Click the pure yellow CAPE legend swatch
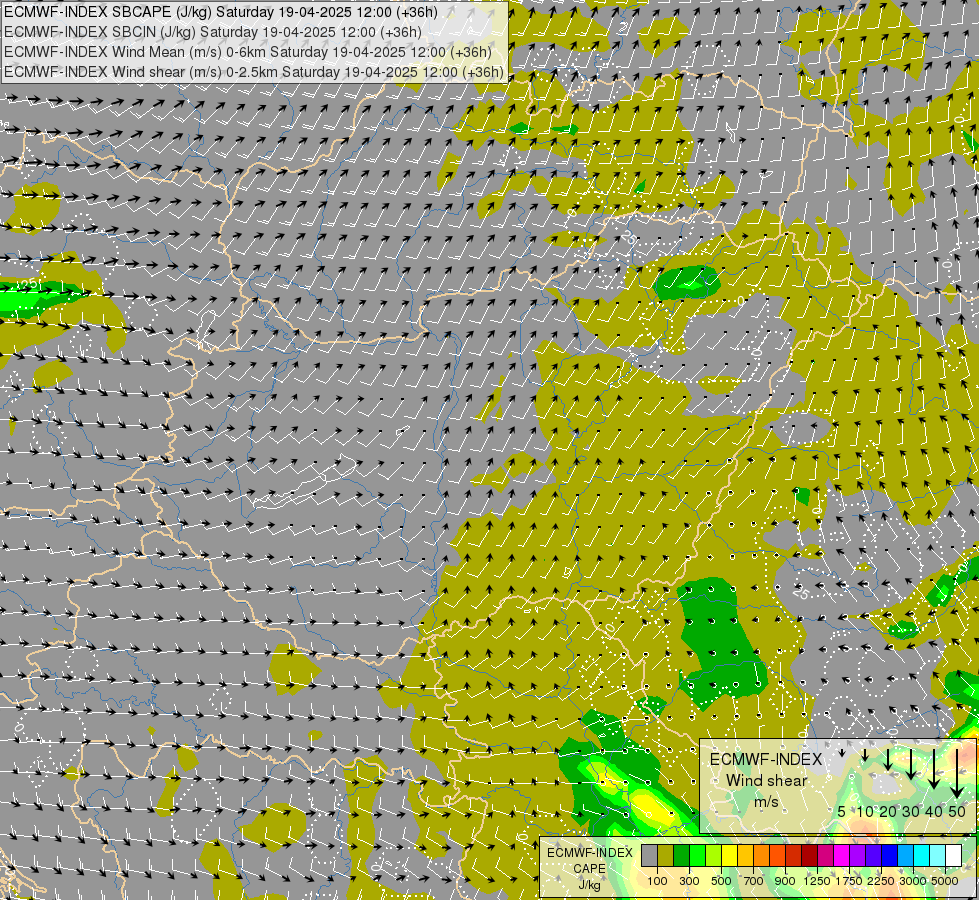 [730, 856]
